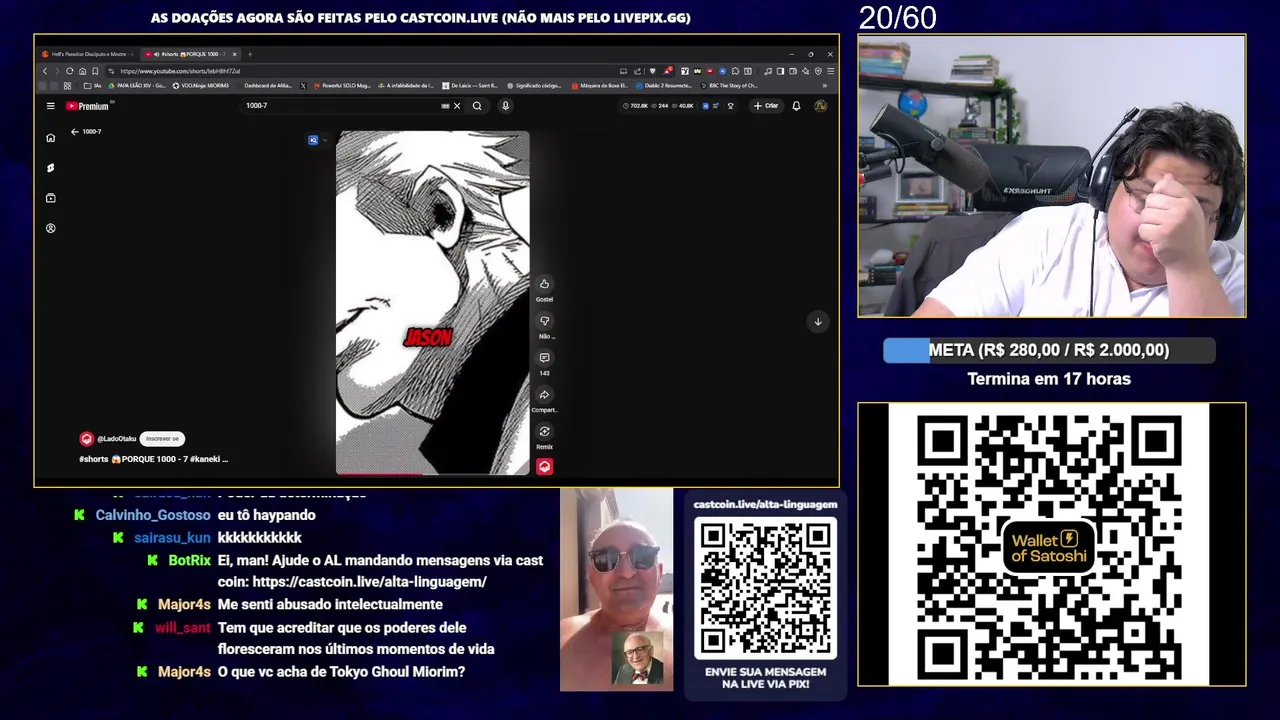Viewport: 1280px width, 720px height.
Task: Open Shorts in YouTube sidebar
Action: click(50, 168)
